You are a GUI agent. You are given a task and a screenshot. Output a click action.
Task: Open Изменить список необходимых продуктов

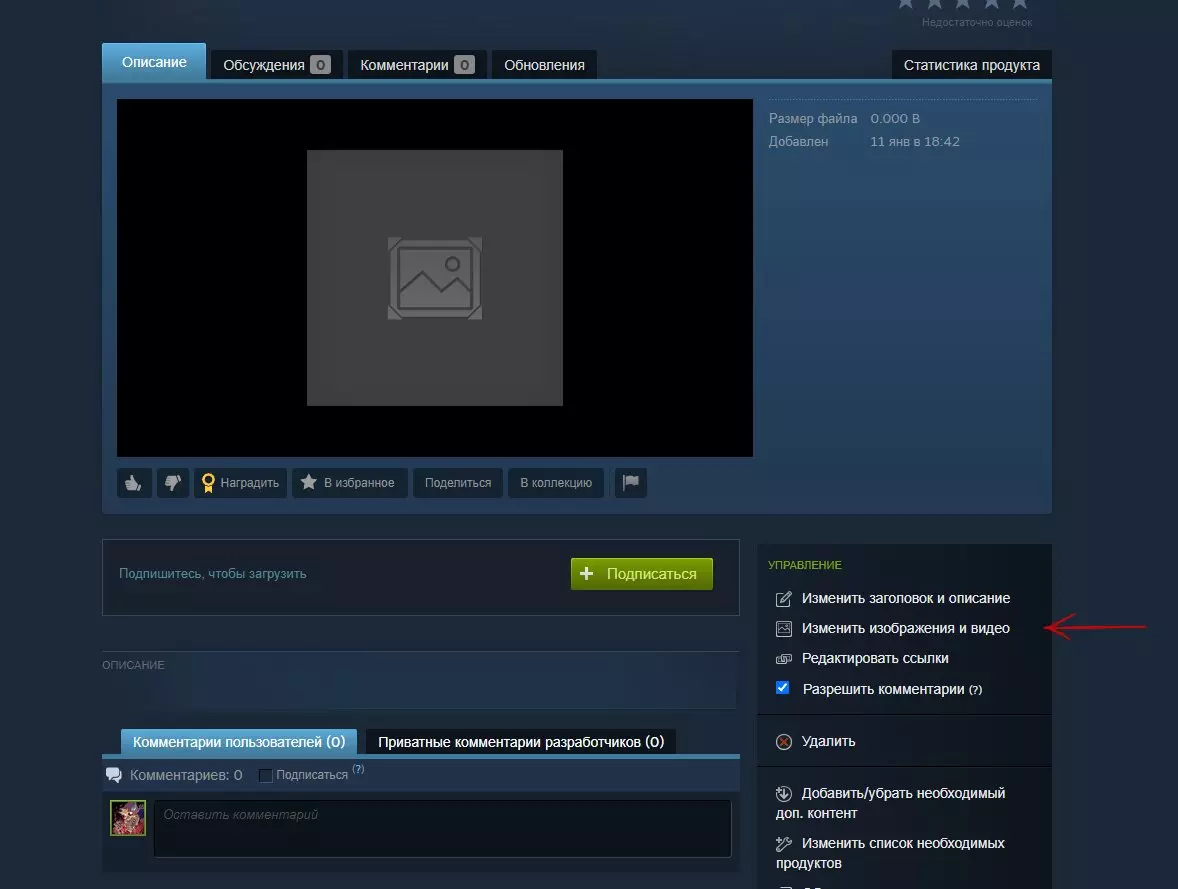click(x=890, y=853)
